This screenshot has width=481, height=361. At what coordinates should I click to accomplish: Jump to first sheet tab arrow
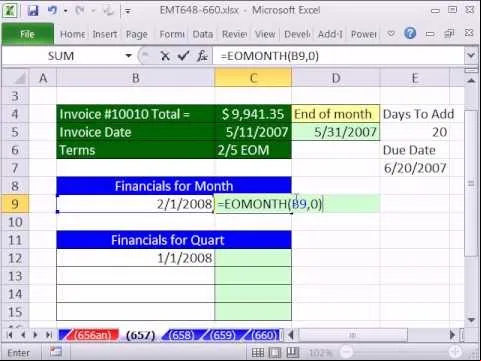(10, 334)
